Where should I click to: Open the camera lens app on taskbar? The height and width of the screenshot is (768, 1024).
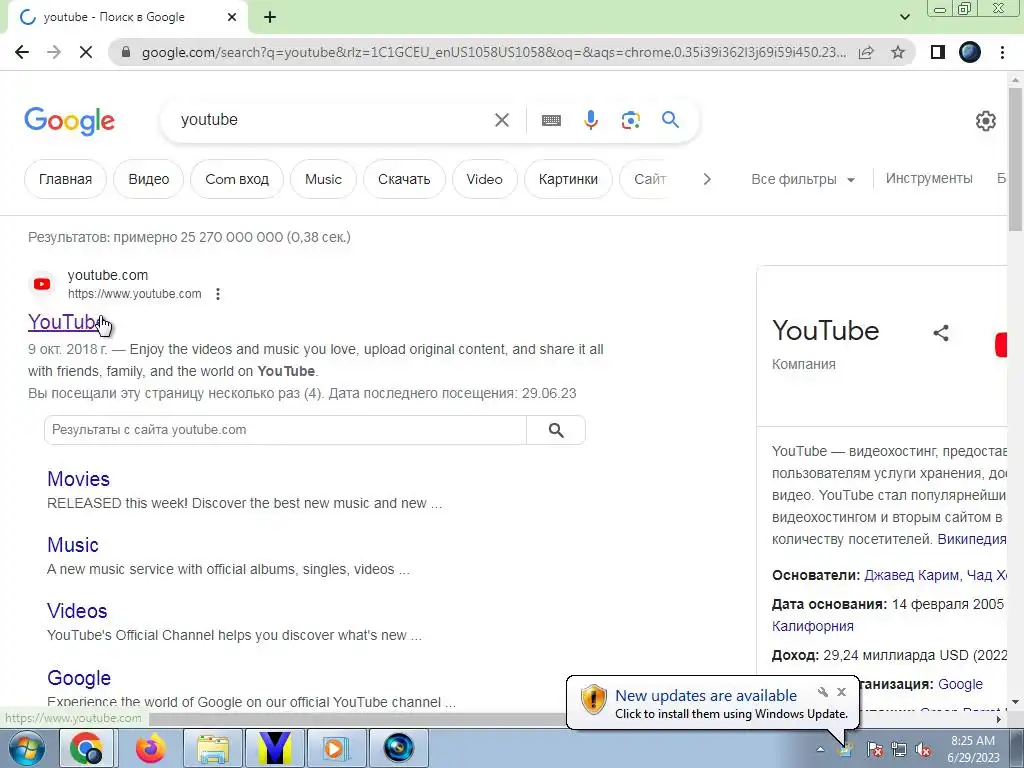[399, 748]
